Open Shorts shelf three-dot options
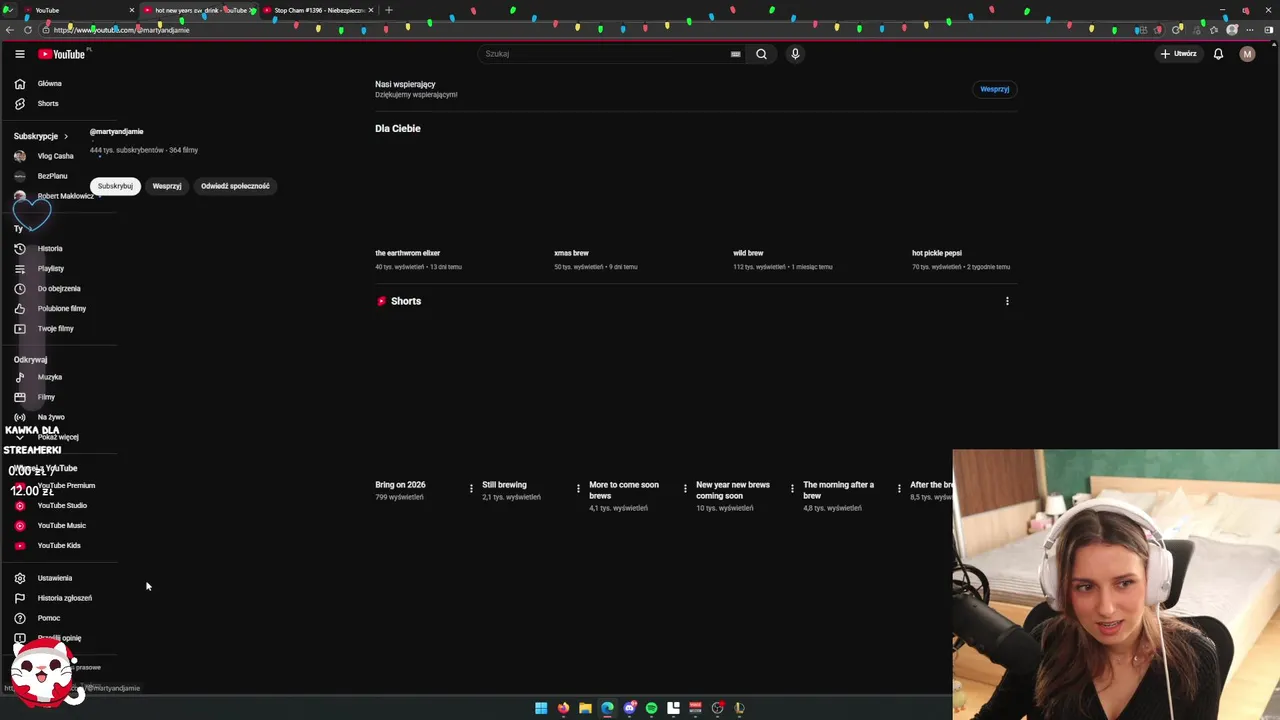 click(1007, 301)
